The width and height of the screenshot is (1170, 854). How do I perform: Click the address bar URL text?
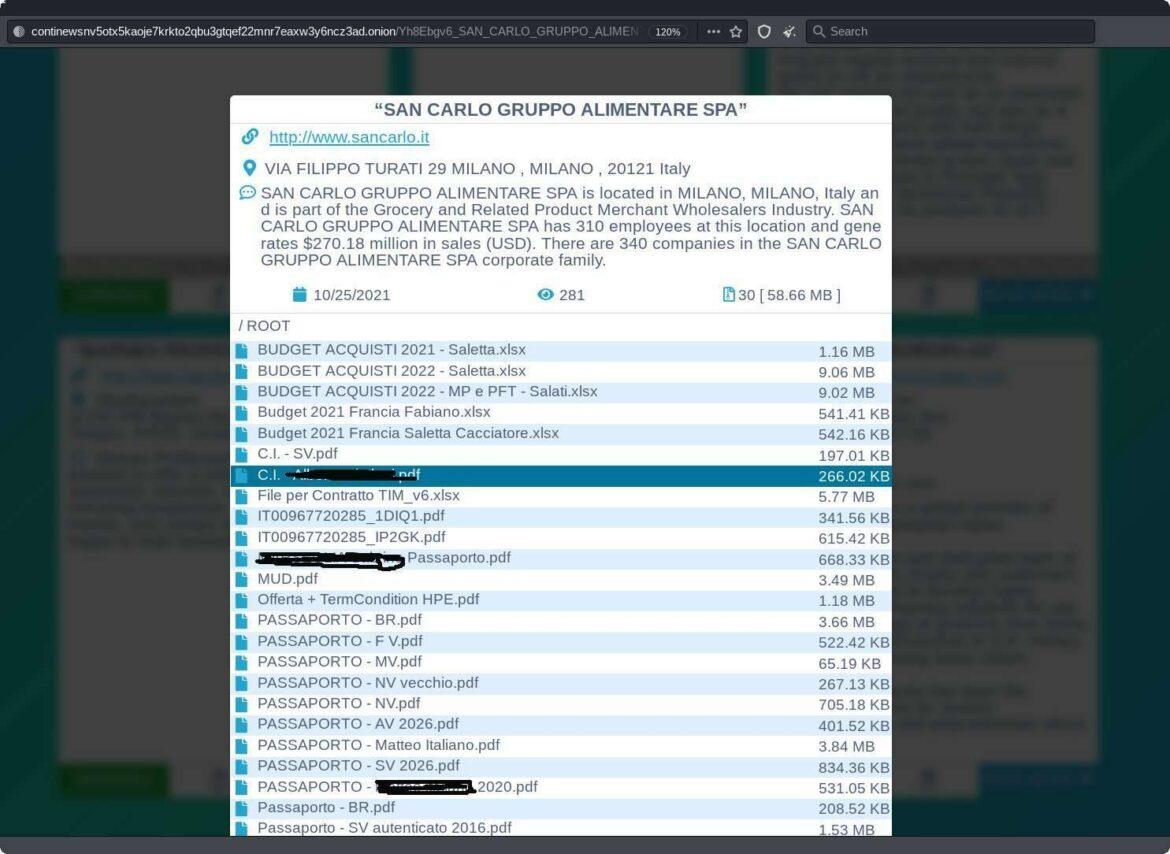coord(330,31)
